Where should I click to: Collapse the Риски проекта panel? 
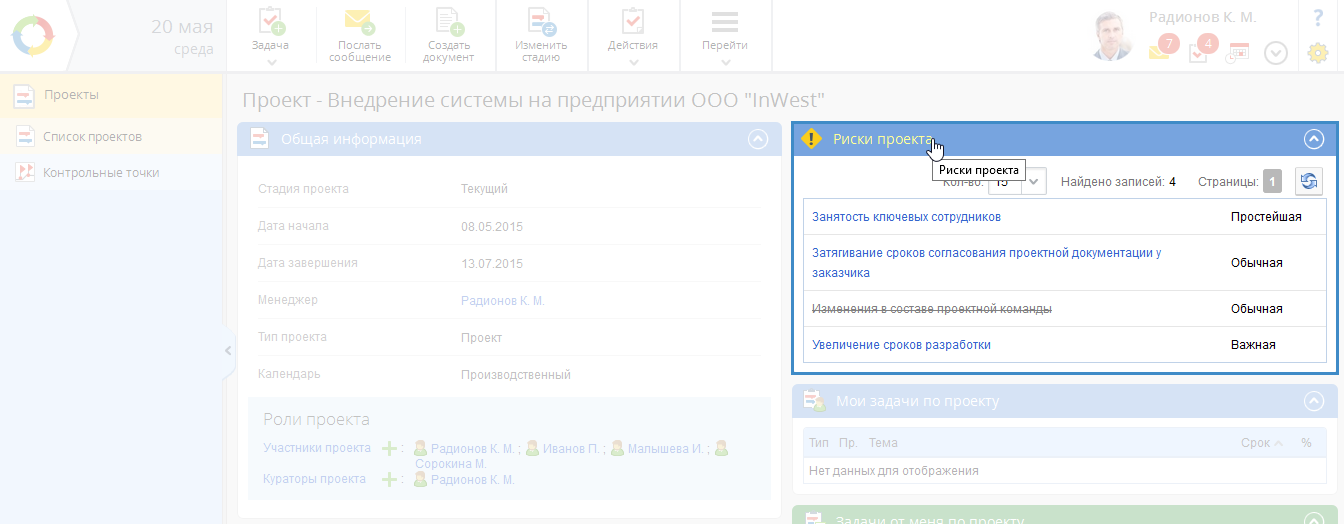(1314, 140)
